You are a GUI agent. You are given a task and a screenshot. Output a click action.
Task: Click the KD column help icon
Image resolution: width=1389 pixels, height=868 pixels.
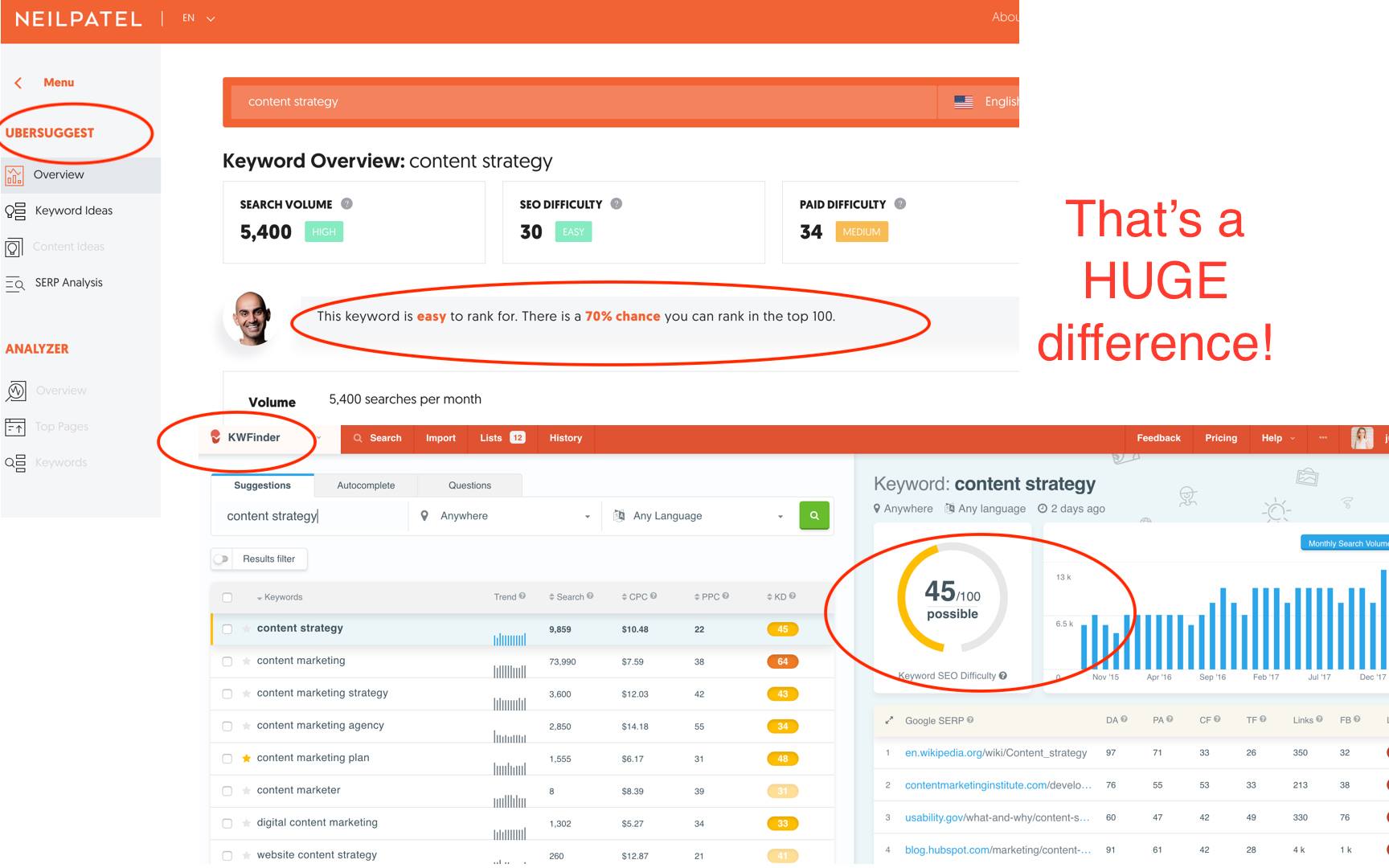point(793,596)
